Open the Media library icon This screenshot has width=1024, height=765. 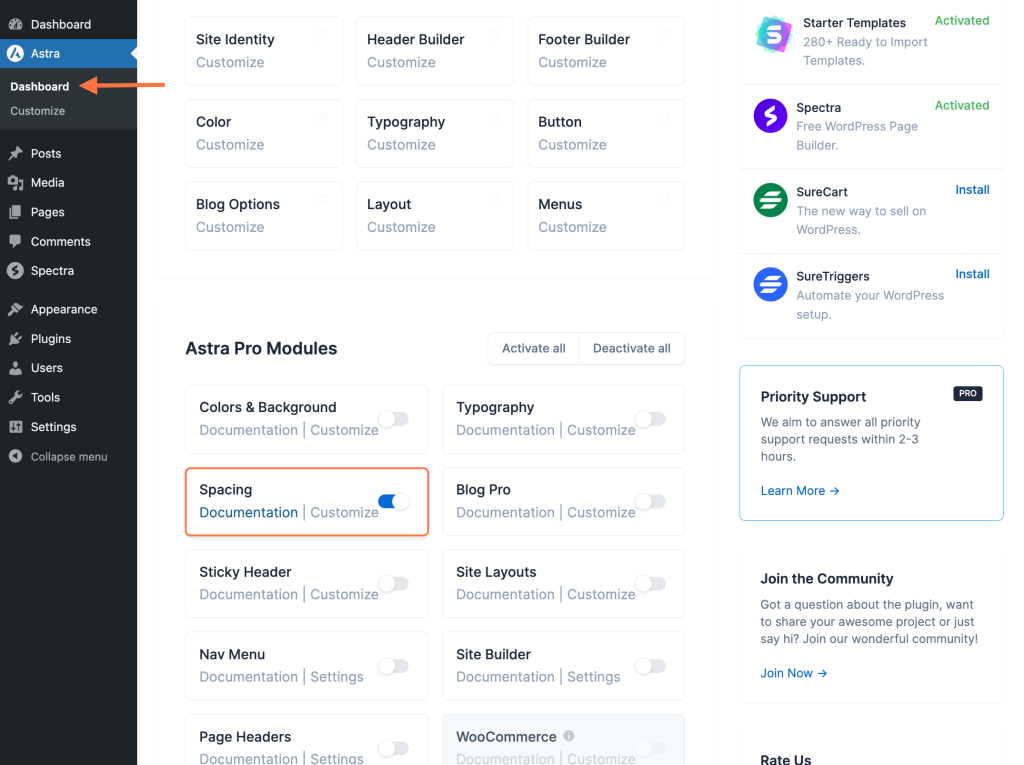point(16,182)
